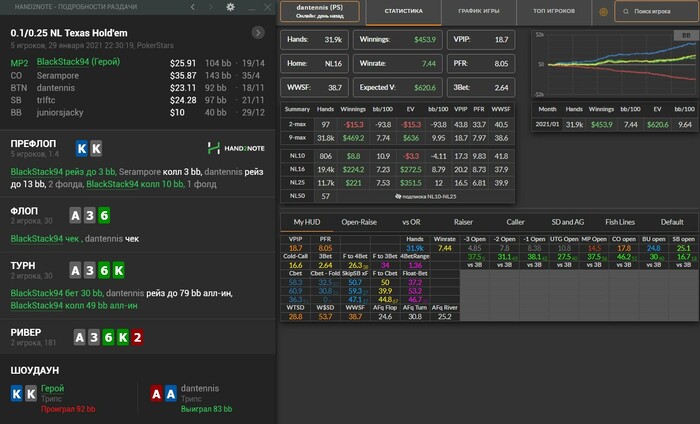Select the 2-max summary row
The width and height of the screenshot is (700, 424).
[397, 125]
